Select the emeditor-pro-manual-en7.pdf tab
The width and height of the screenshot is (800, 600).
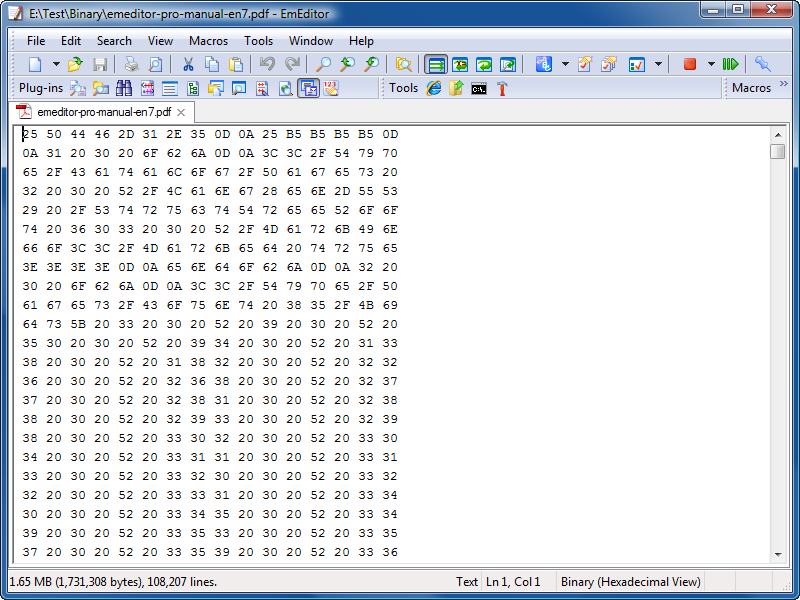(x=101, y=112)
